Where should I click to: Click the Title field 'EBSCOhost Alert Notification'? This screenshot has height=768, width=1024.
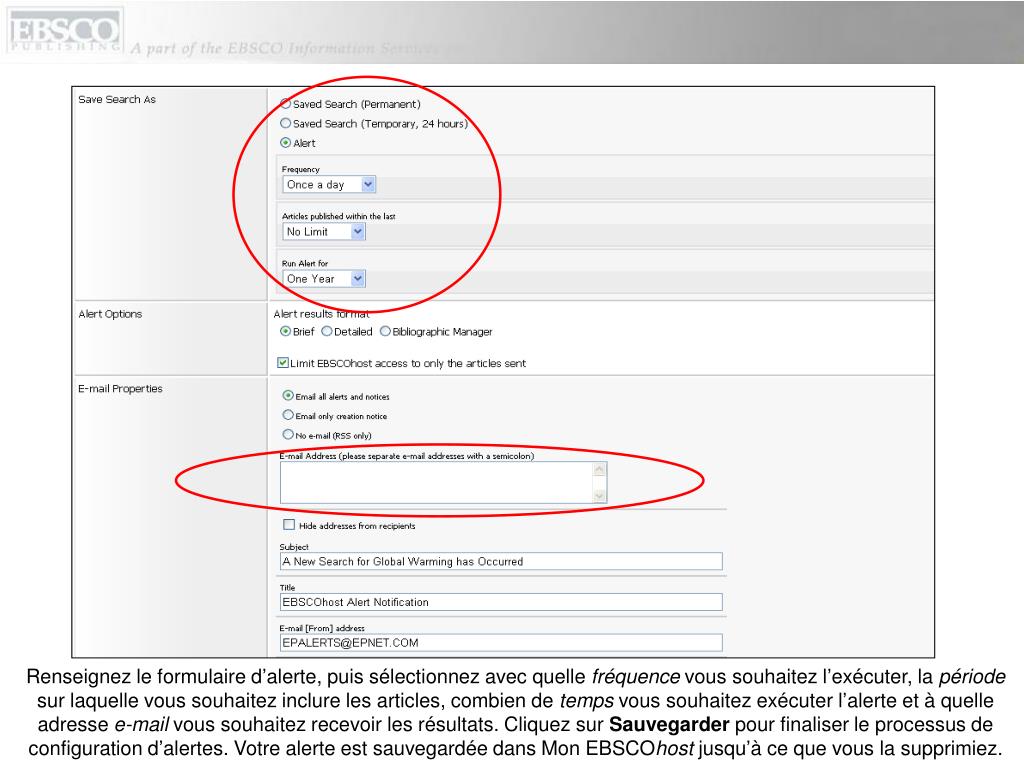pos(501,602)
